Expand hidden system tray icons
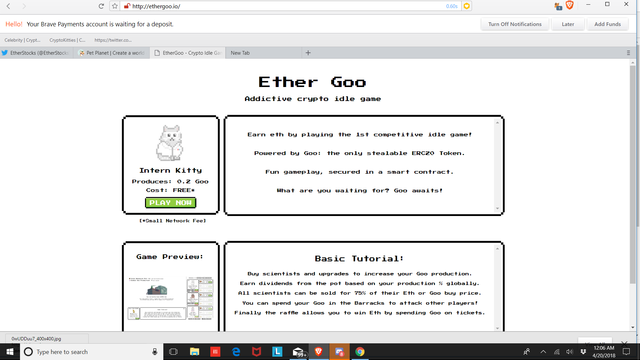The image size is (640, 360). [543, 351]
